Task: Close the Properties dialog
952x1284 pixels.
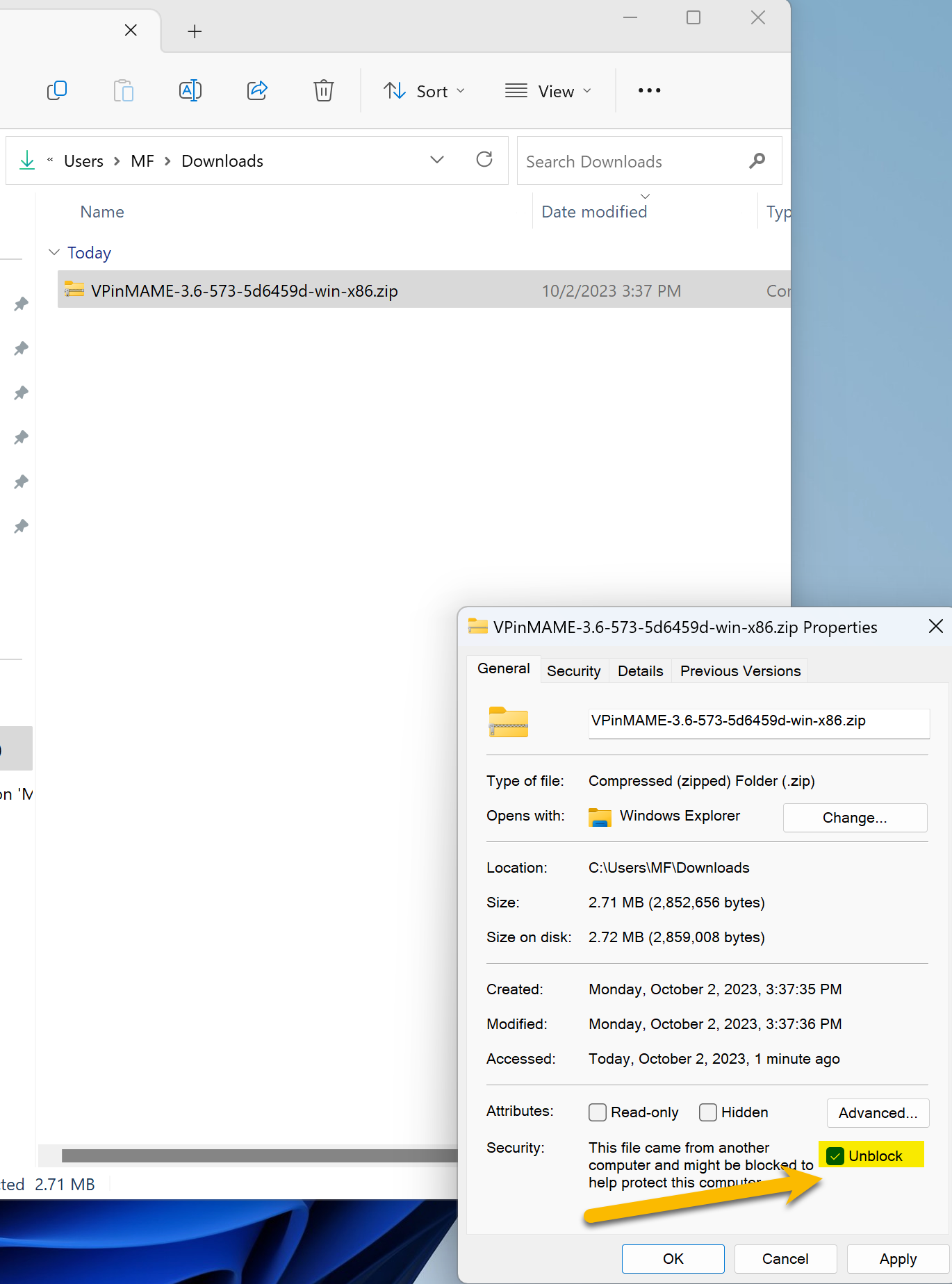Action: [x=935, y=626]
